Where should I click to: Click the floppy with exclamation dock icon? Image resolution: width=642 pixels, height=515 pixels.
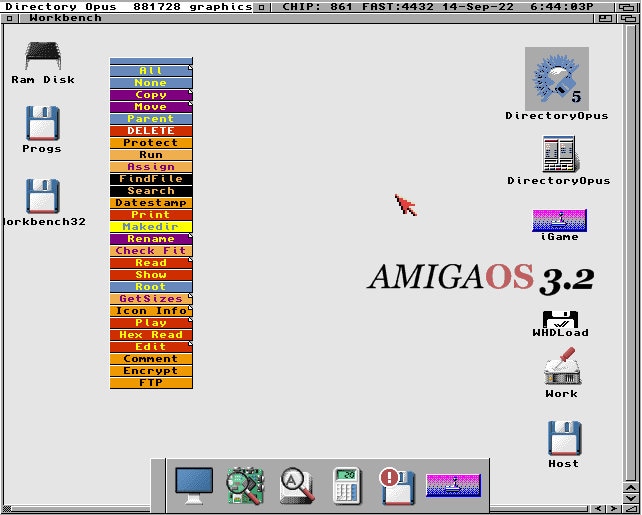click(x=397, y=486)
